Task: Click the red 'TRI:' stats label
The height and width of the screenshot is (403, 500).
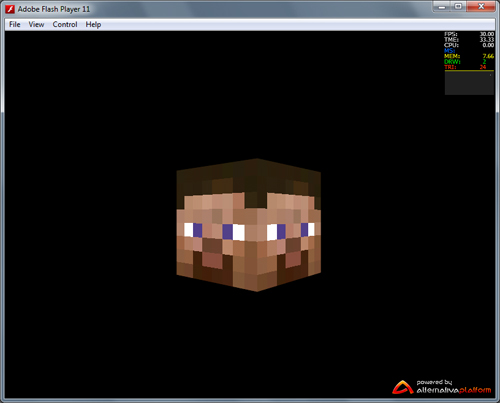Action: click(x=450, y=67)
